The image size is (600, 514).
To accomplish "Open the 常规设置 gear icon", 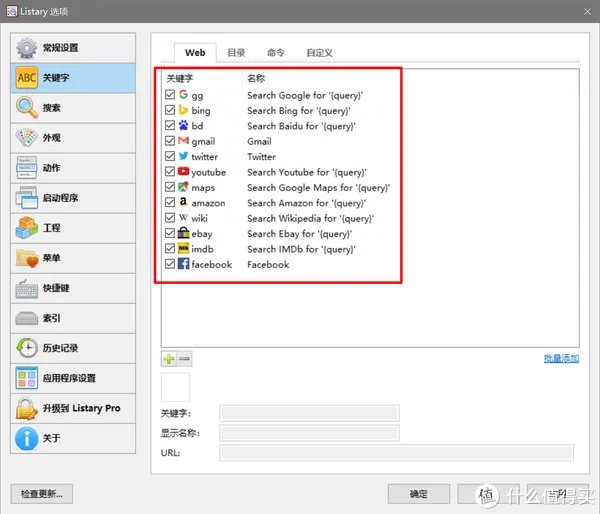I will [x=26, y=48].
